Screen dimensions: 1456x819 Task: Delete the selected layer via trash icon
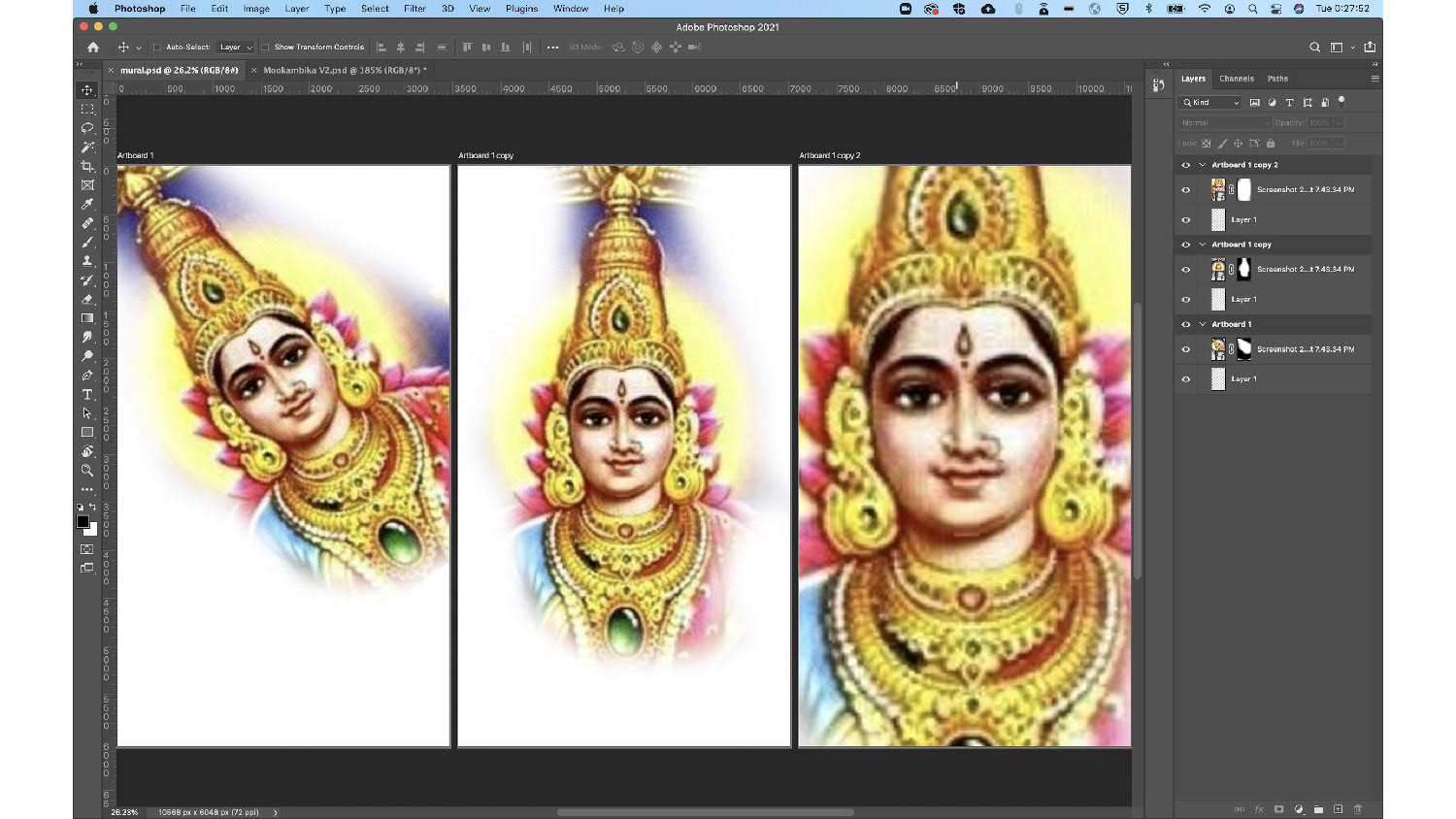pos(1358,809)
